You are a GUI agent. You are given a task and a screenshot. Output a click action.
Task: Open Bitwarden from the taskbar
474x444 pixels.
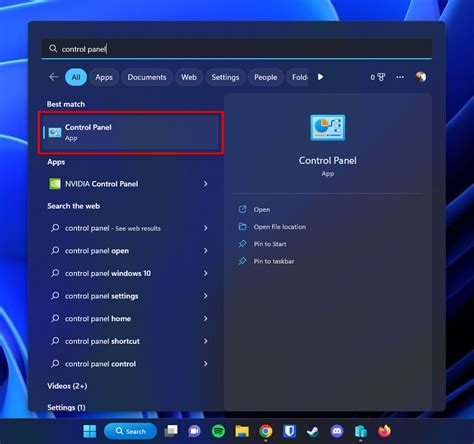(x=289, y=431)
